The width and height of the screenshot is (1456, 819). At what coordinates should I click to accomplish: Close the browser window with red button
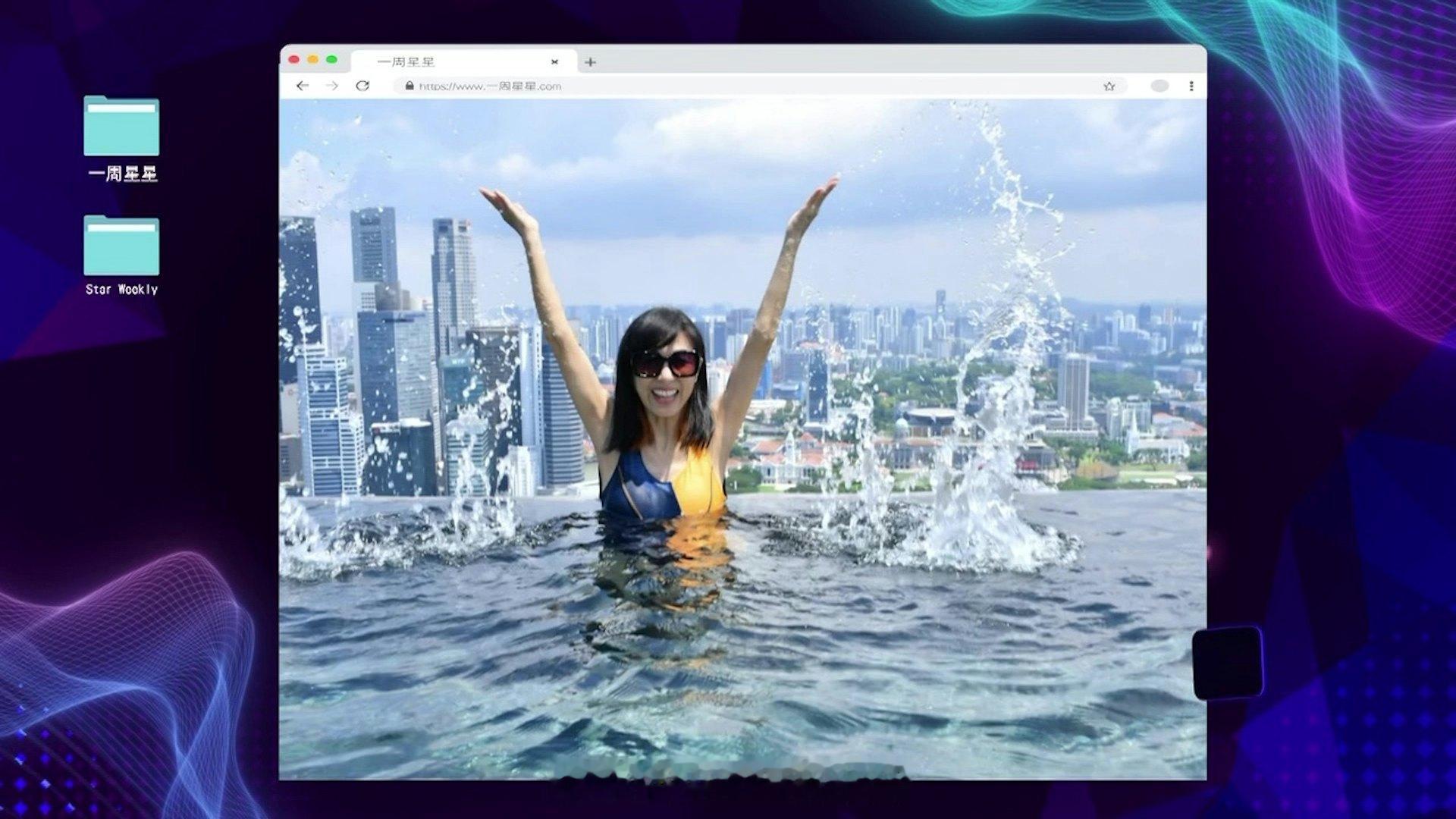[294, 59]
